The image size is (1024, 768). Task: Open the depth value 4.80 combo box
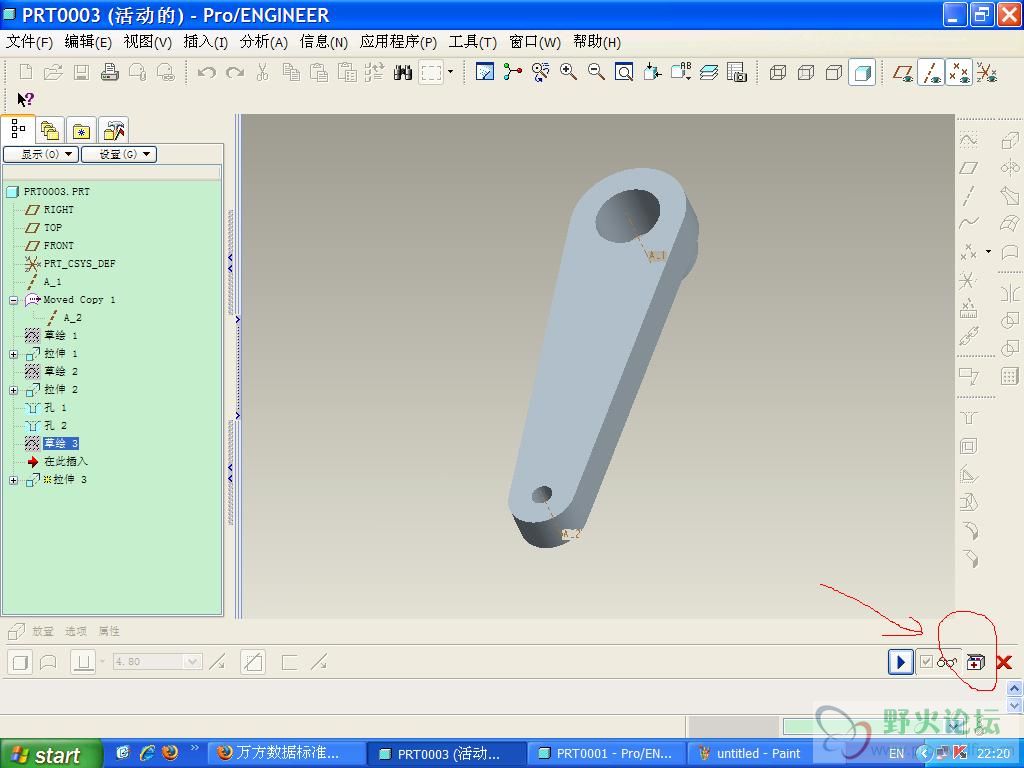pyautogui.click(x=157, y=662)
